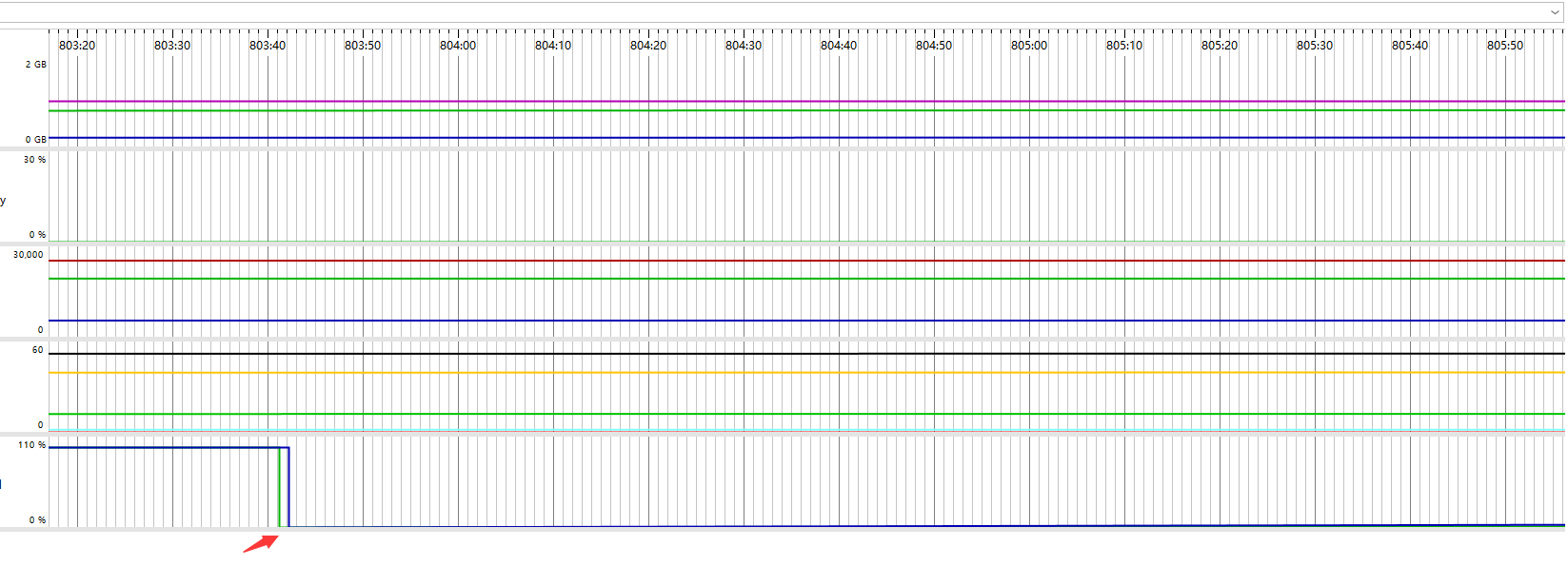Viewport: 1568px width, 566px height.
Task: Select the magenta line in memory graph
Action: tap(806, 101)
